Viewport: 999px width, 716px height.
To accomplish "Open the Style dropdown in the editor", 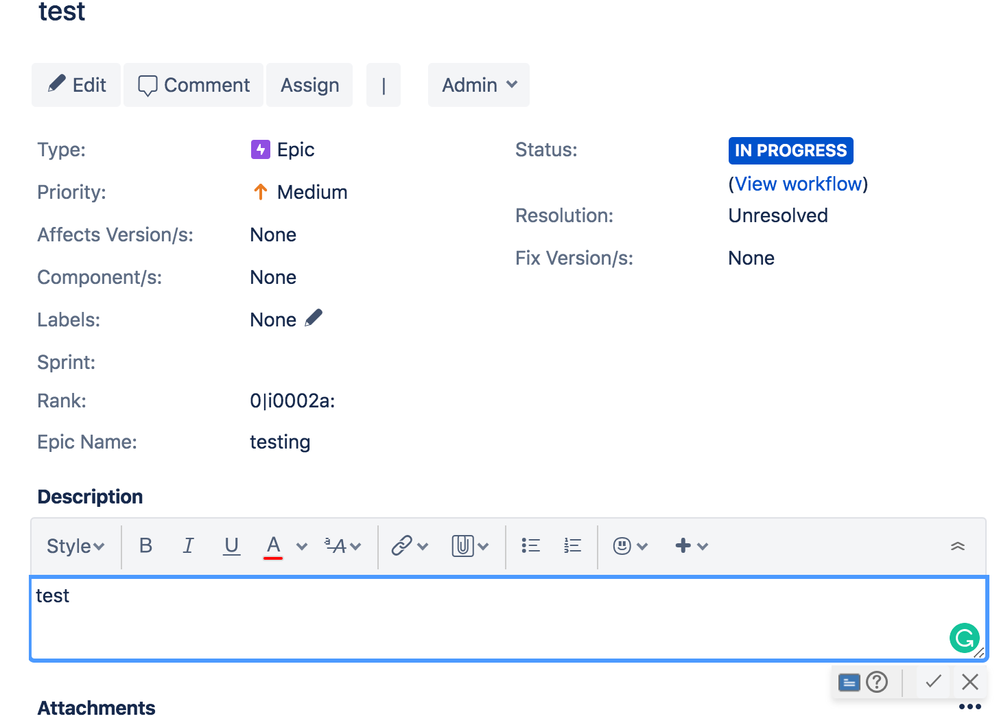I will (x=74, y=546).
